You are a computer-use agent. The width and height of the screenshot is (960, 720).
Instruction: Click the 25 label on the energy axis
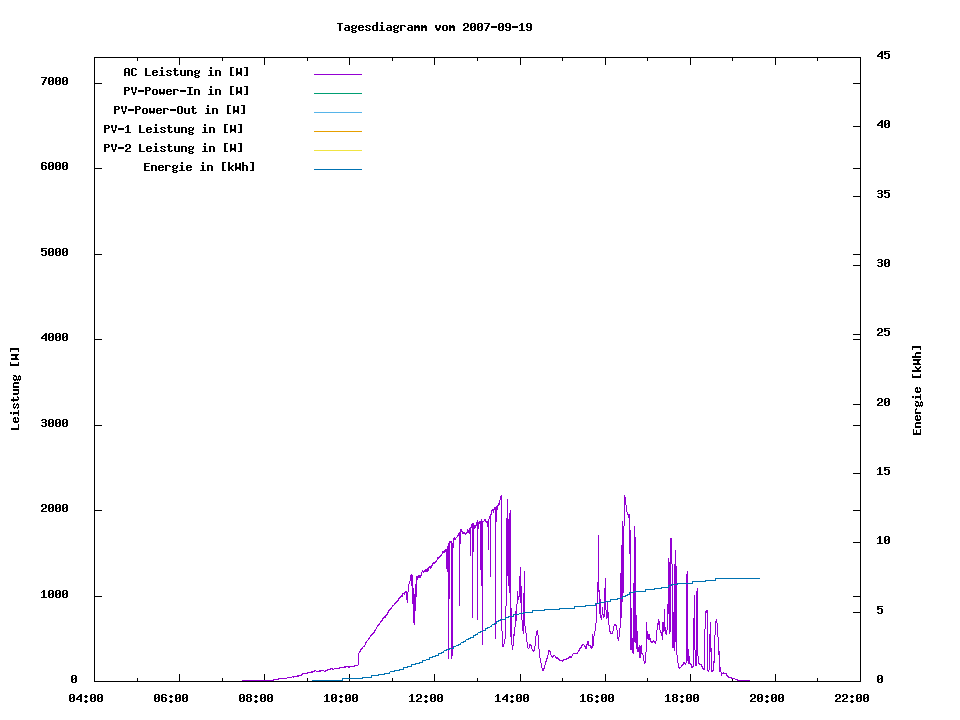pos(883,332)
